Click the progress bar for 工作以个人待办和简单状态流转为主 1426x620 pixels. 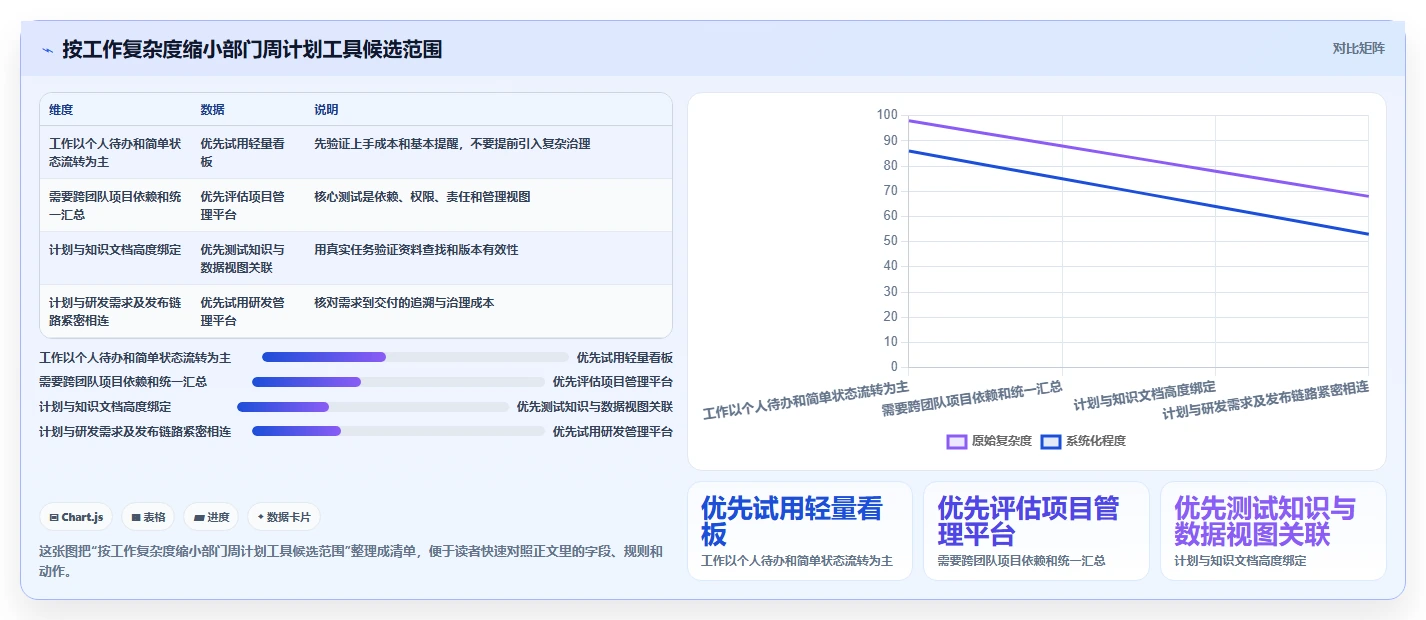[415, 357]
